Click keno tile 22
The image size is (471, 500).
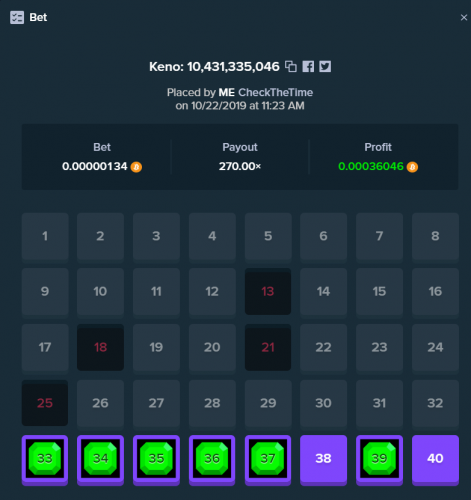(323, 348)
